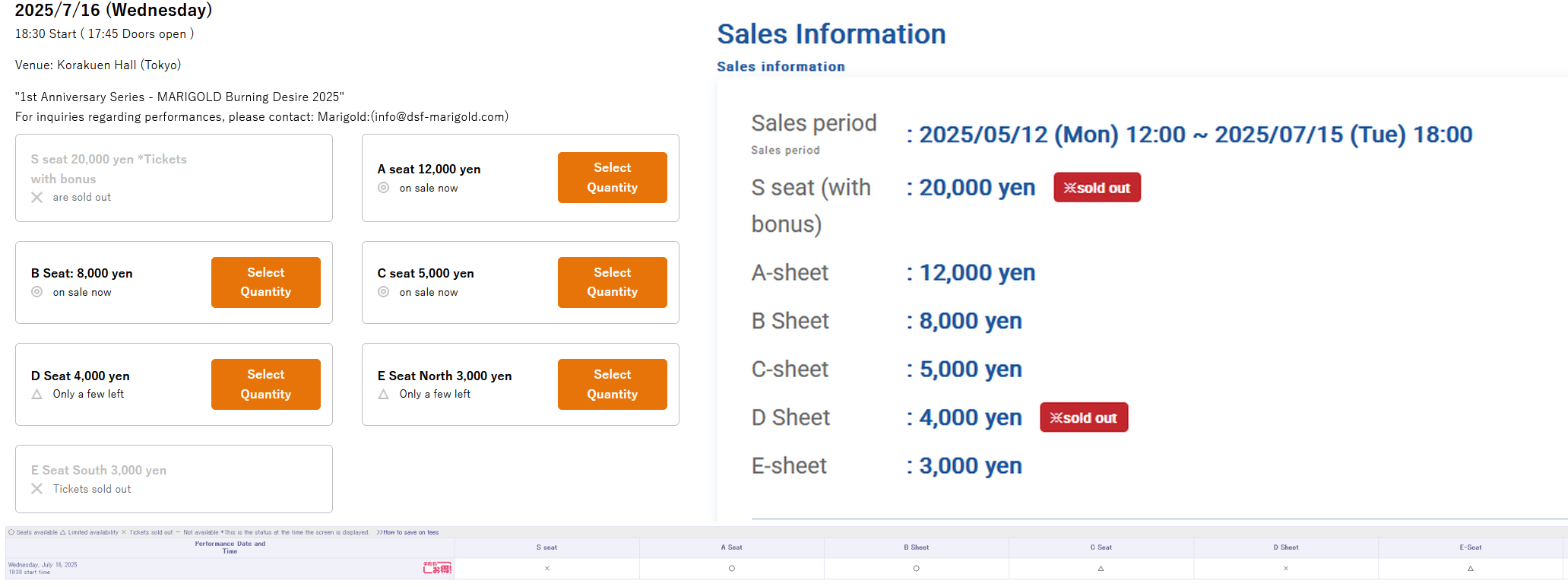Click the 'E-Seat' table column header
The image size is (1568, 587).
(x=1471, y=547)
